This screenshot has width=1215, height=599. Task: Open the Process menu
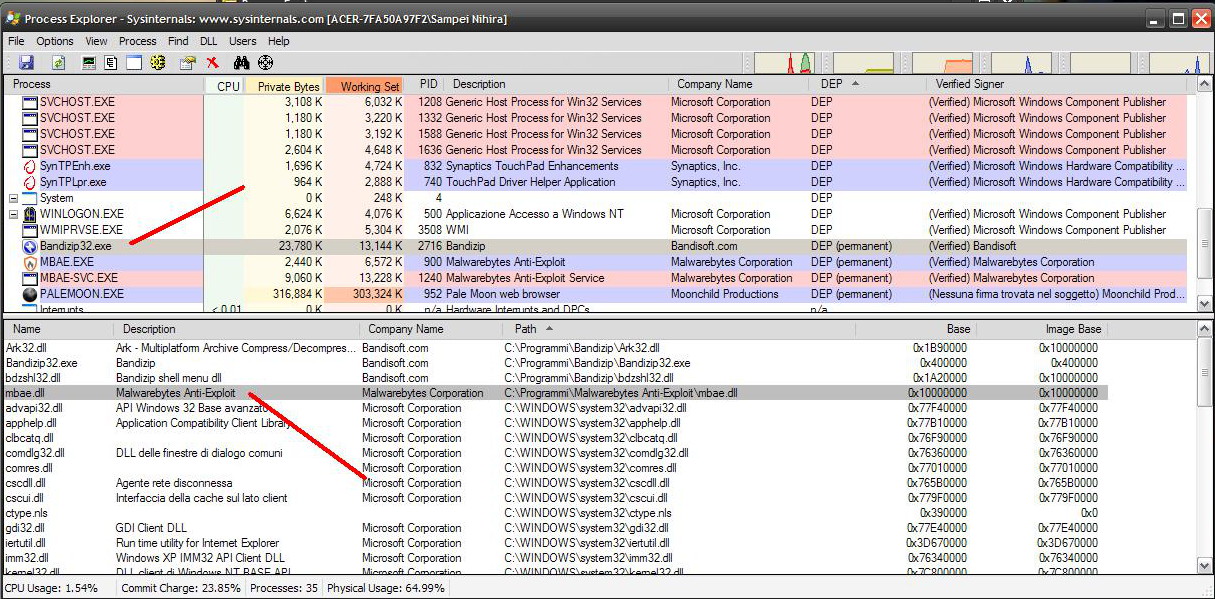[137, 41]
